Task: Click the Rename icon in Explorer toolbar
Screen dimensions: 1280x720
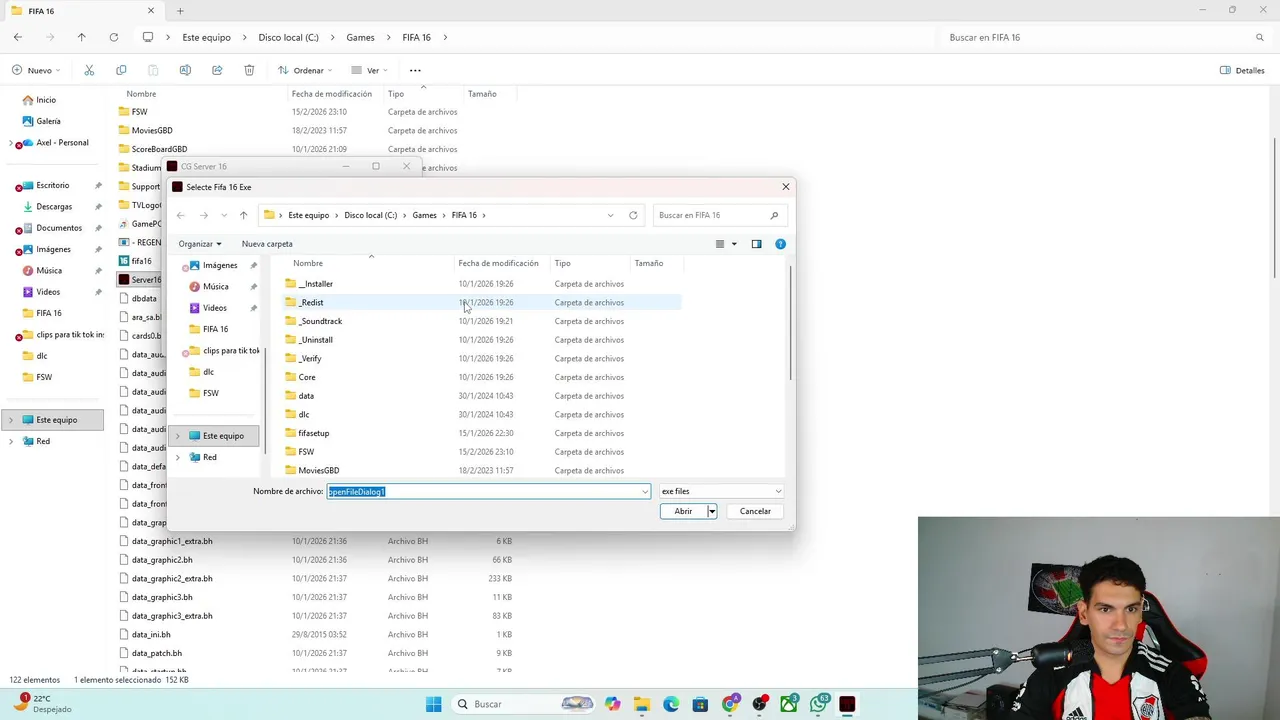Action: pyautogui.click(x=185, y=70)
